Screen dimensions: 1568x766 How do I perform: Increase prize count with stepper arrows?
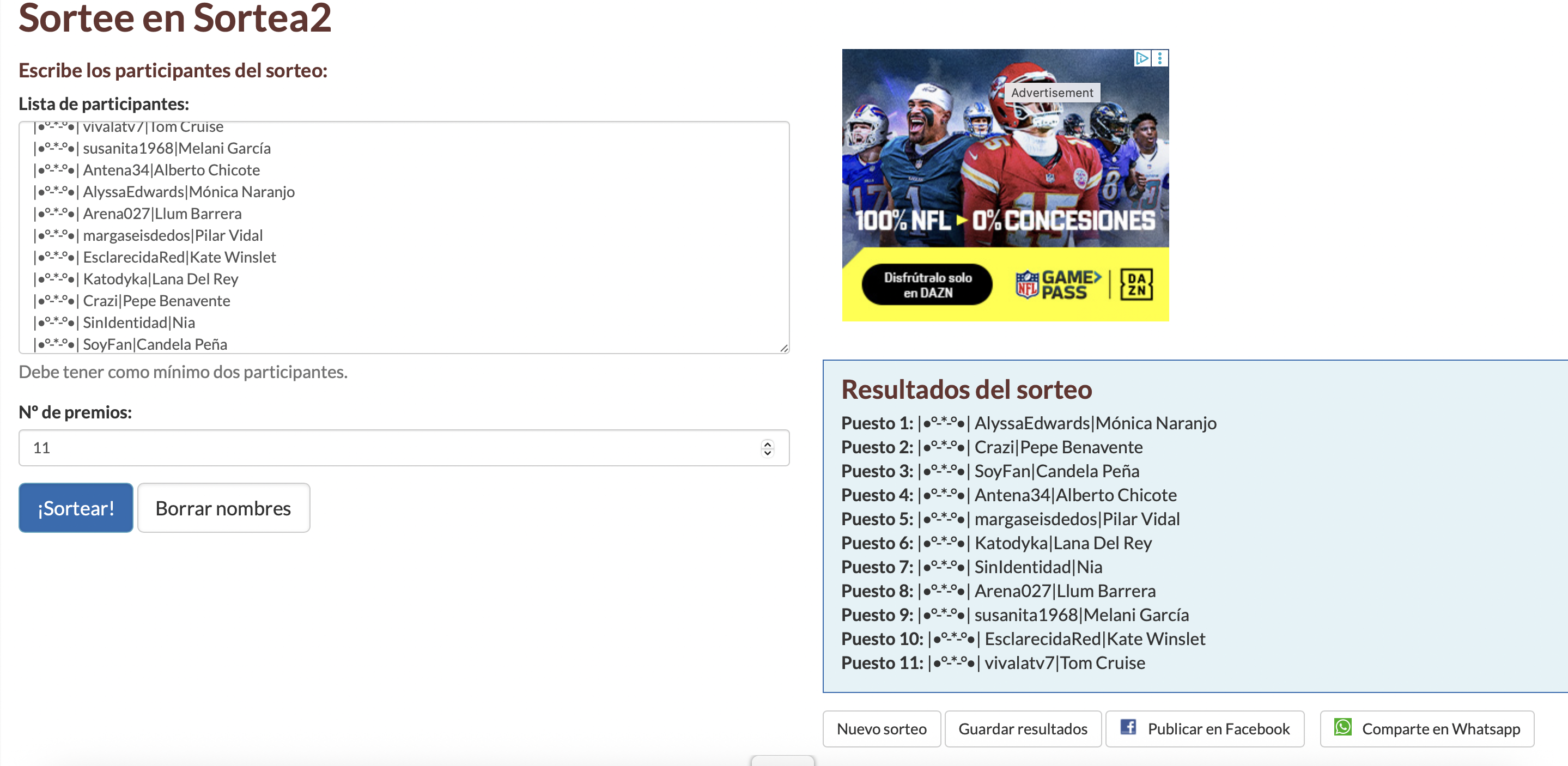pyautogui.click(x=768, y=443)
